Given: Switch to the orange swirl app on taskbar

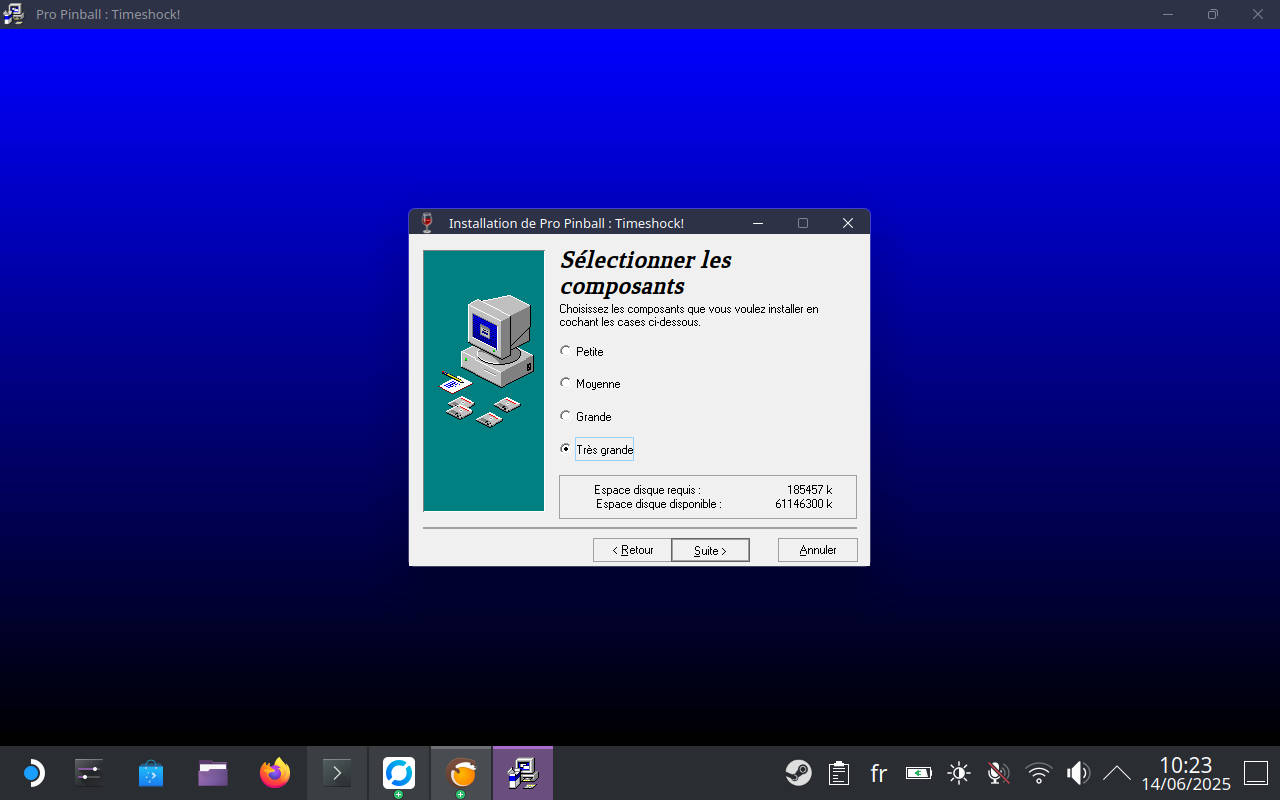Looking at the screenshot, I should tap(461, 773).
